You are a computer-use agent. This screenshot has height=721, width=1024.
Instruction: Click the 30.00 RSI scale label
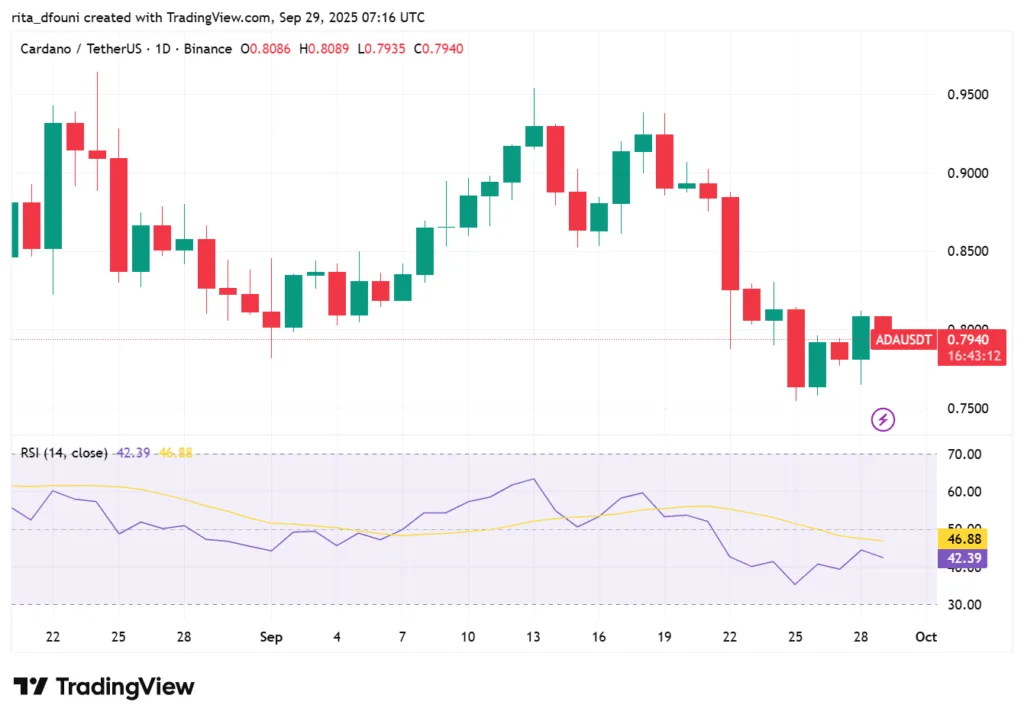(963, 605)
